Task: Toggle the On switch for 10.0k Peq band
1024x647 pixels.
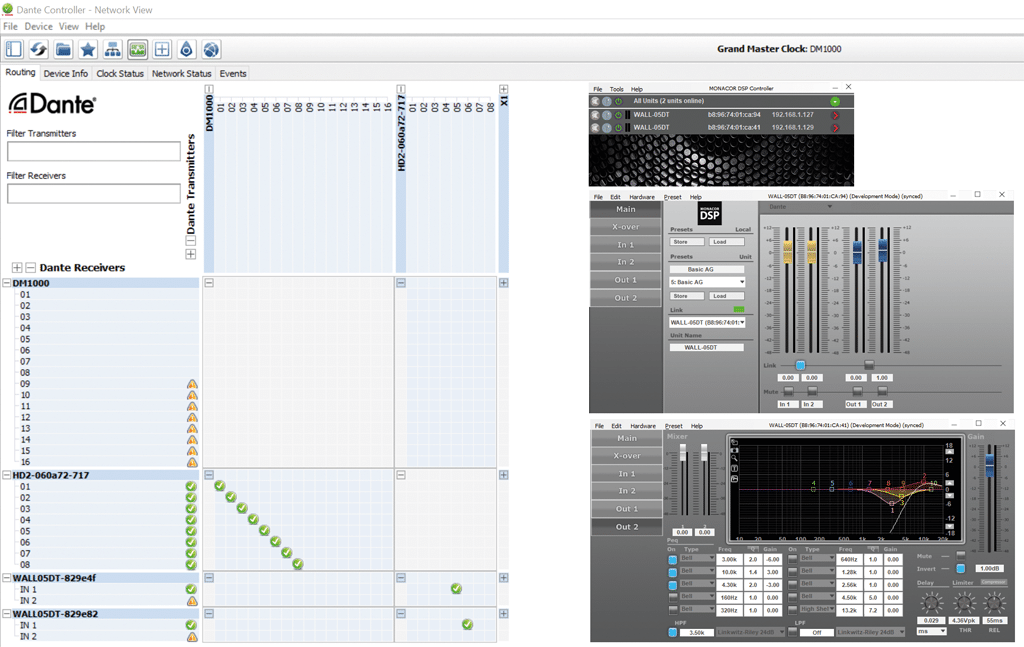Action: point(673,573)
